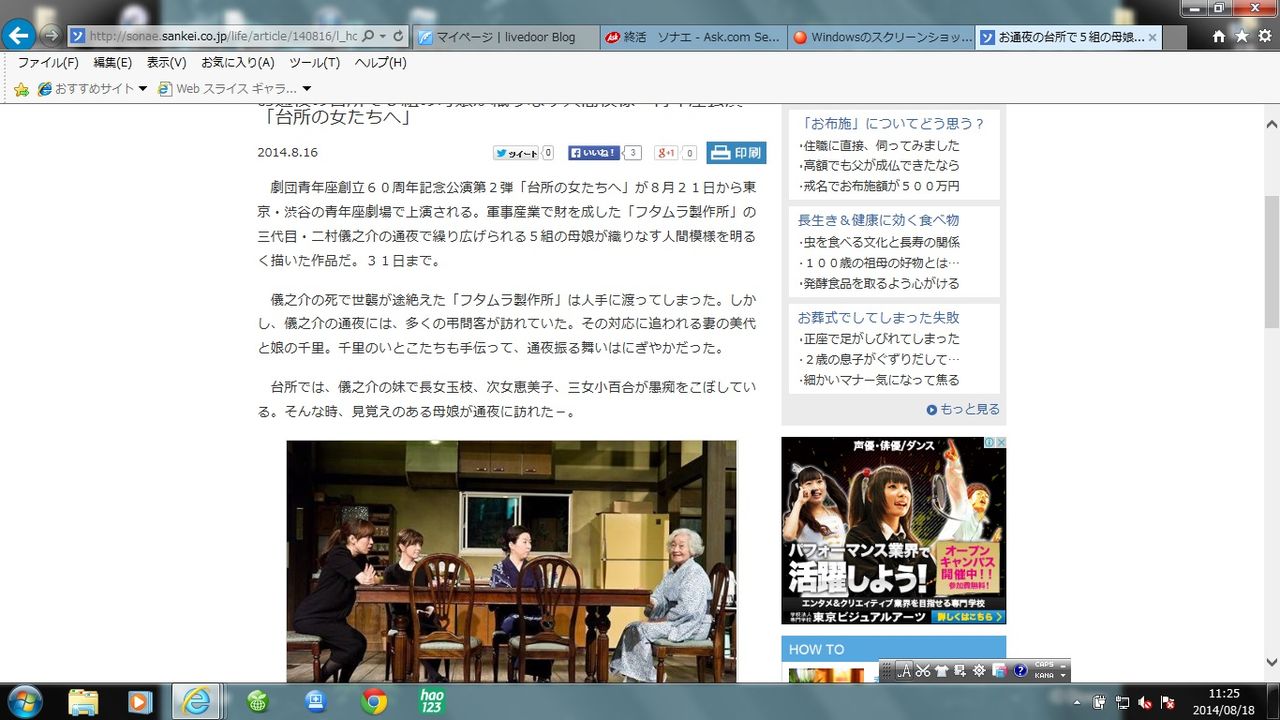Click the search magnifier in the address bar
This screenshot has width=1280, height=720.
368,36
